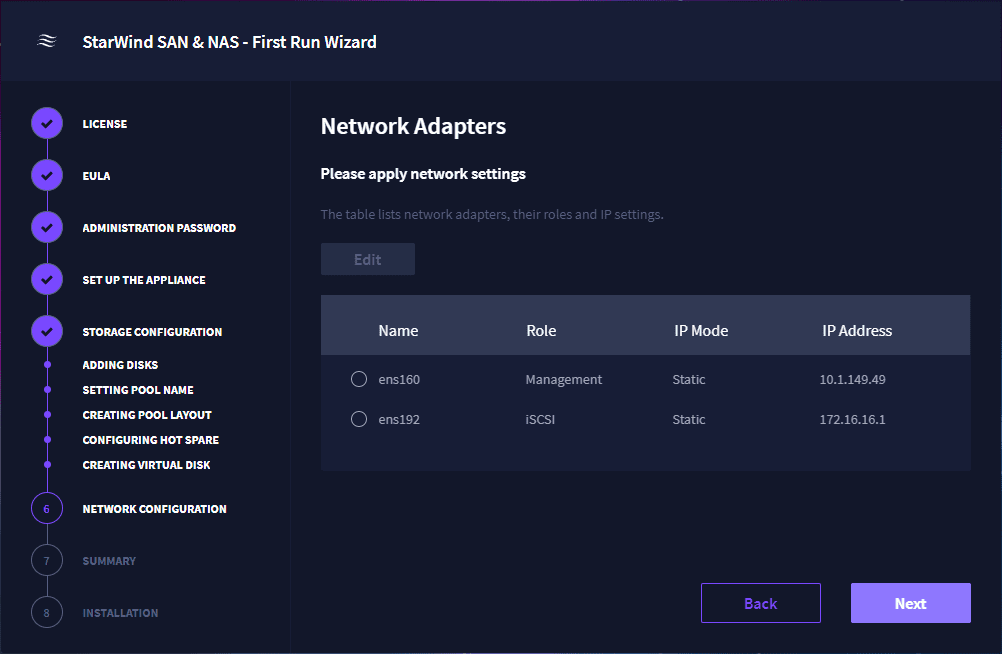The width and height of the screenshot is (1002, 654).
Task: Click the IP Address column header
Action: click(857, 331)
